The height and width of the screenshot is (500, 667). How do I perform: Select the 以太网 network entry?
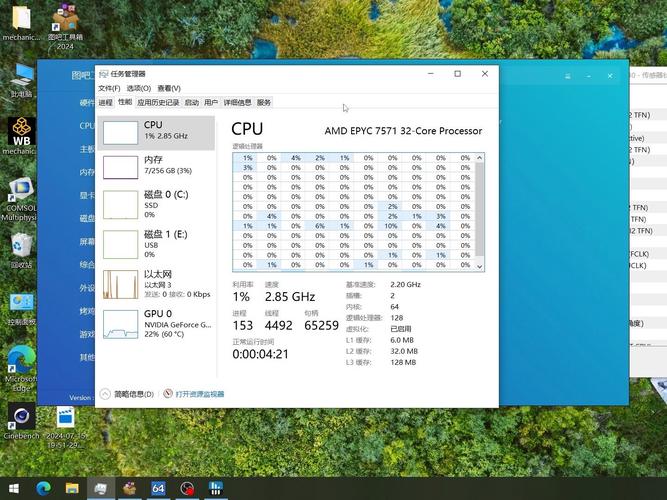click(x=156, y=284)
